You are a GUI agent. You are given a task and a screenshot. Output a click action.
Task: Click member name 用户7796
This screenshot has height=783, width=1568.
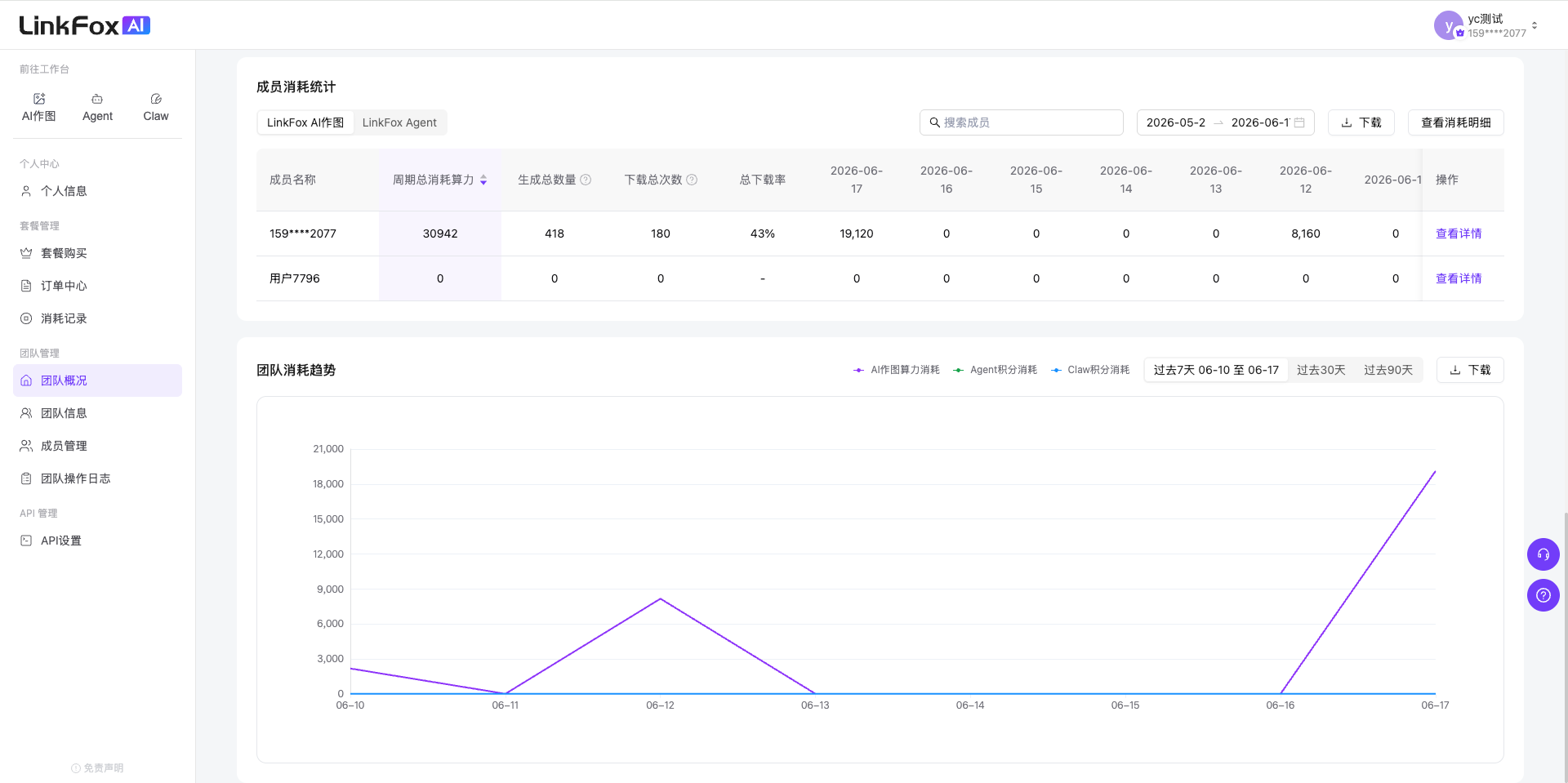(x=295, y=278)
